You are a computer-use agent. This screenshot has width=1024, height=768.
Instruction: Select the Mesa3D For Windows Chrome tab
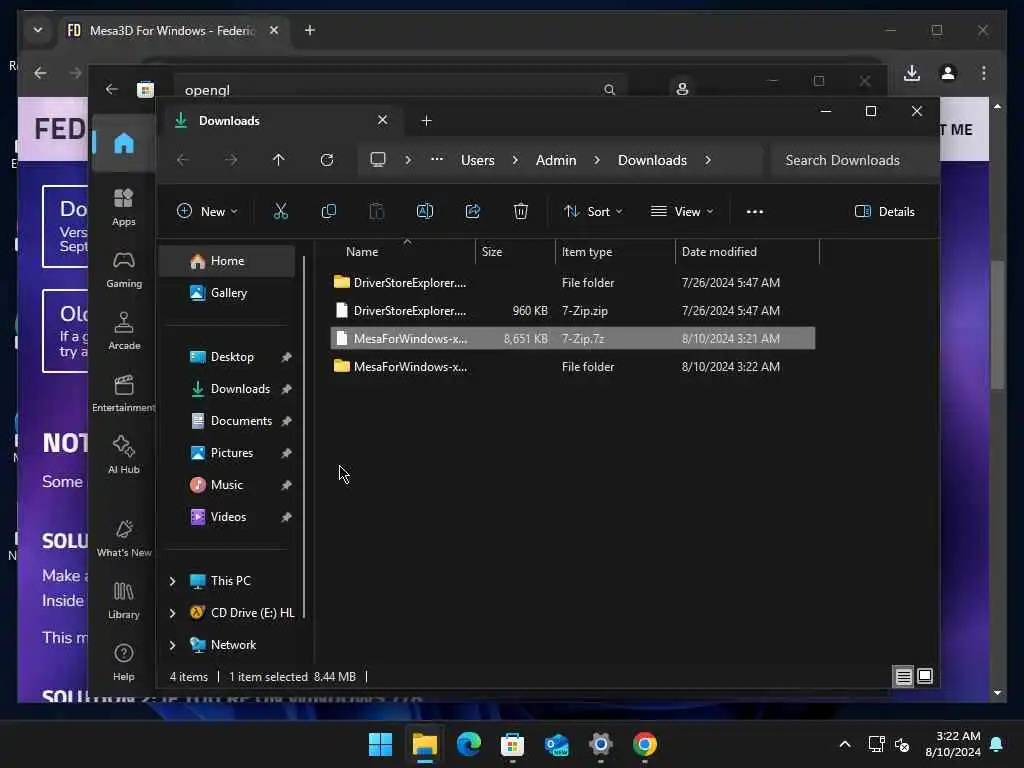174,31
